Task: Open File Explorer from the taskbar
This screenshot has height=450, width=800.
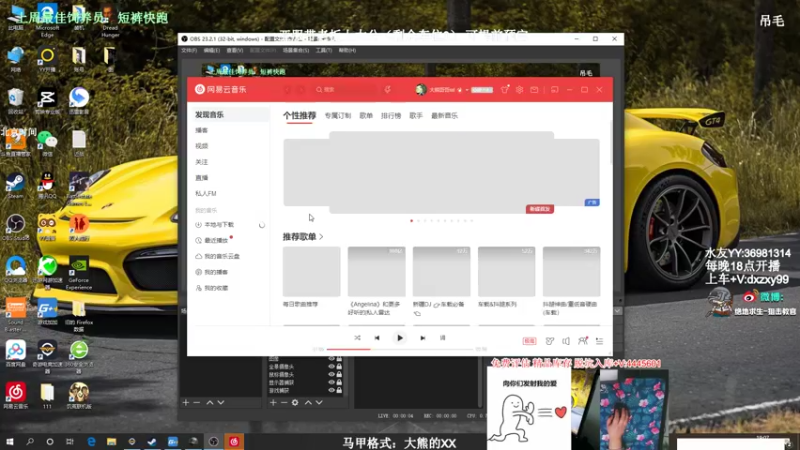Action: (111, 442)
